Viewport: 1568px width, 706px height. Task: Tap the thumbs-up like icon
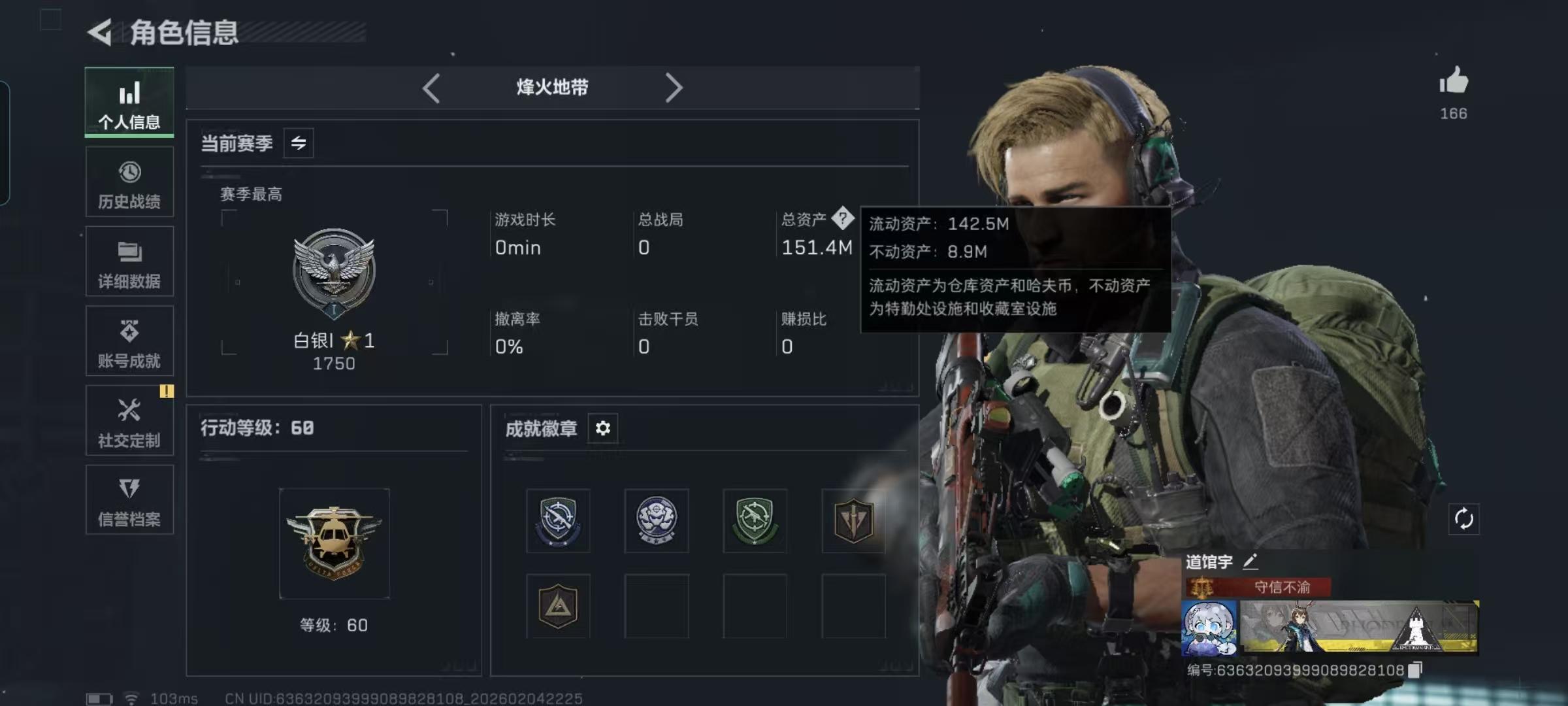point(1454,81)
